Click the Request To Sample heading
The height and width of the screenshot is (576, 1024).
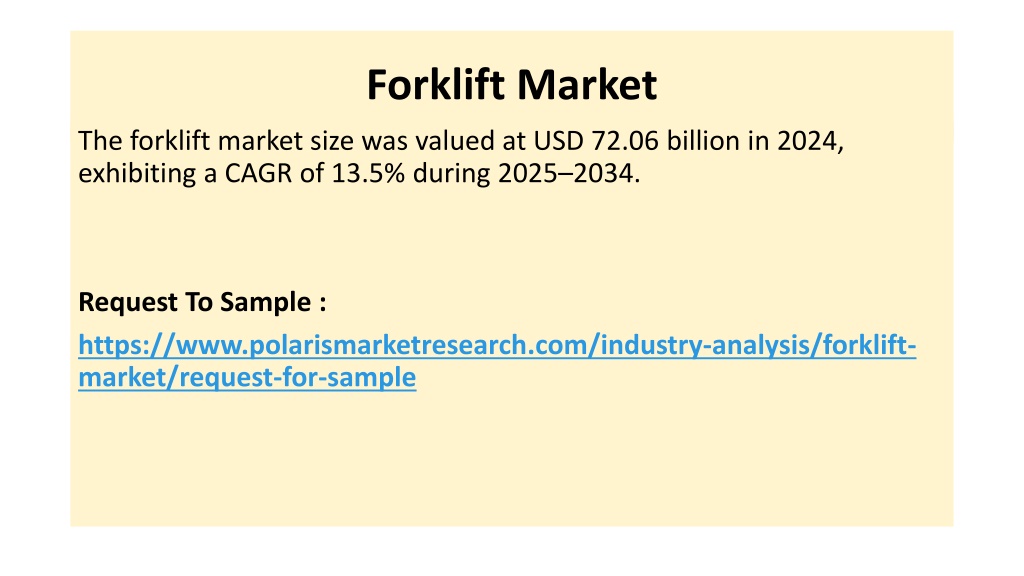click(202, 302)
